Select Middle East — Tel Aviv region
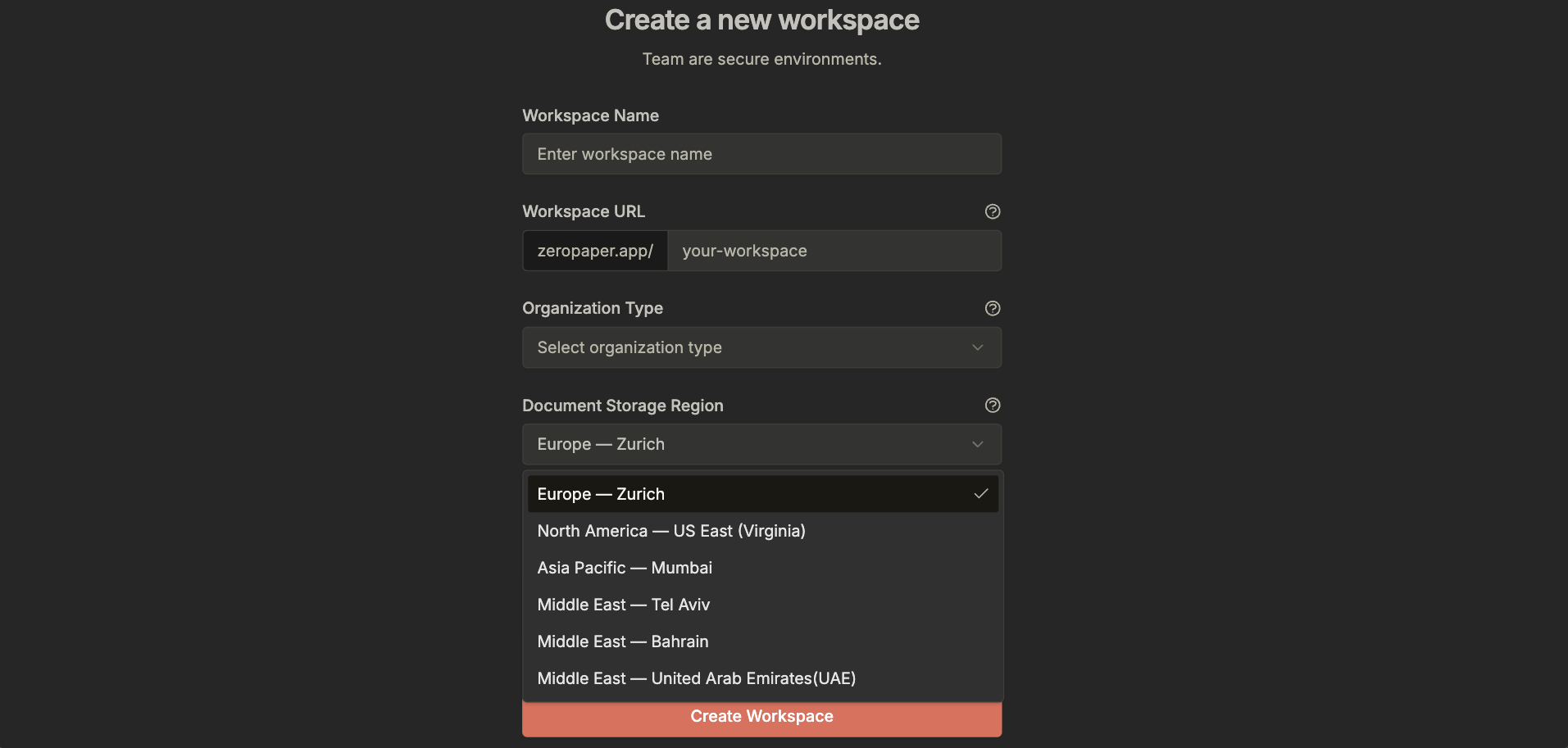 point(623,604)
